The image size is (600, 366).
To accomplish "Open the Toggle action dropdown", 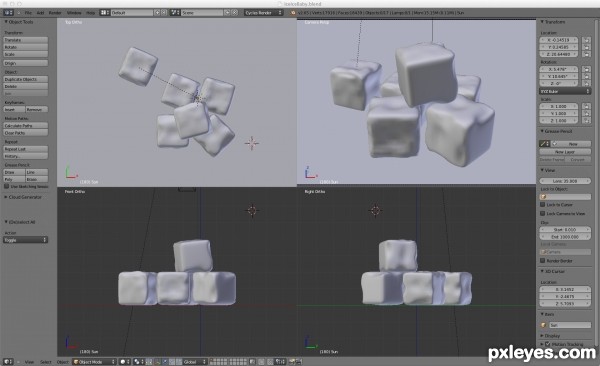I will pyautogui.click(x=26, y=240).
